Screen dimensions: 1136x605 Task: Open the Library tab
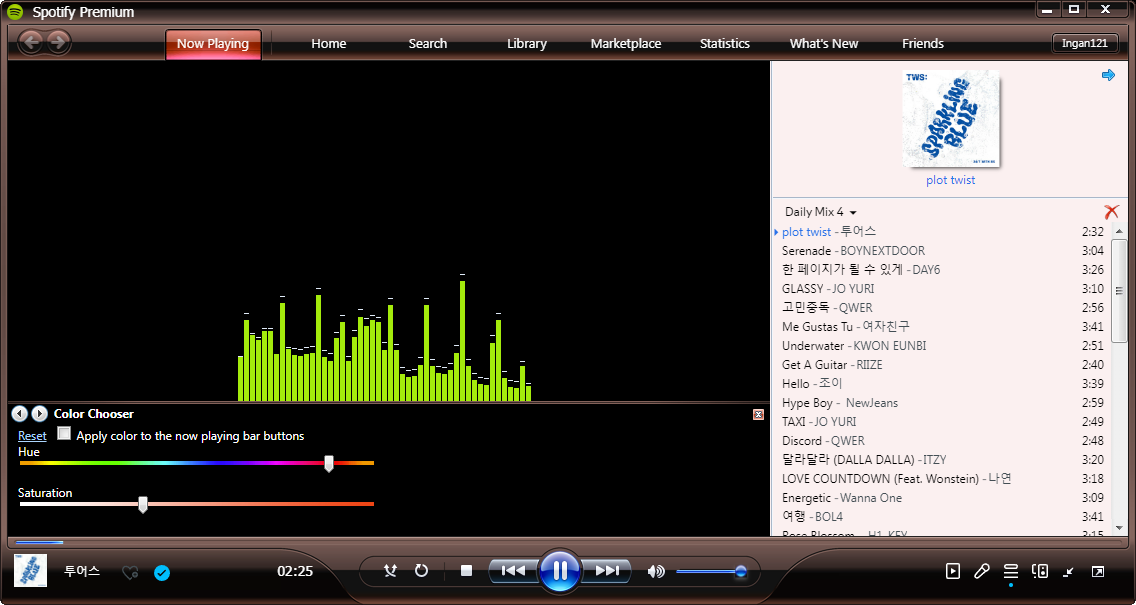tap(527, 43)
